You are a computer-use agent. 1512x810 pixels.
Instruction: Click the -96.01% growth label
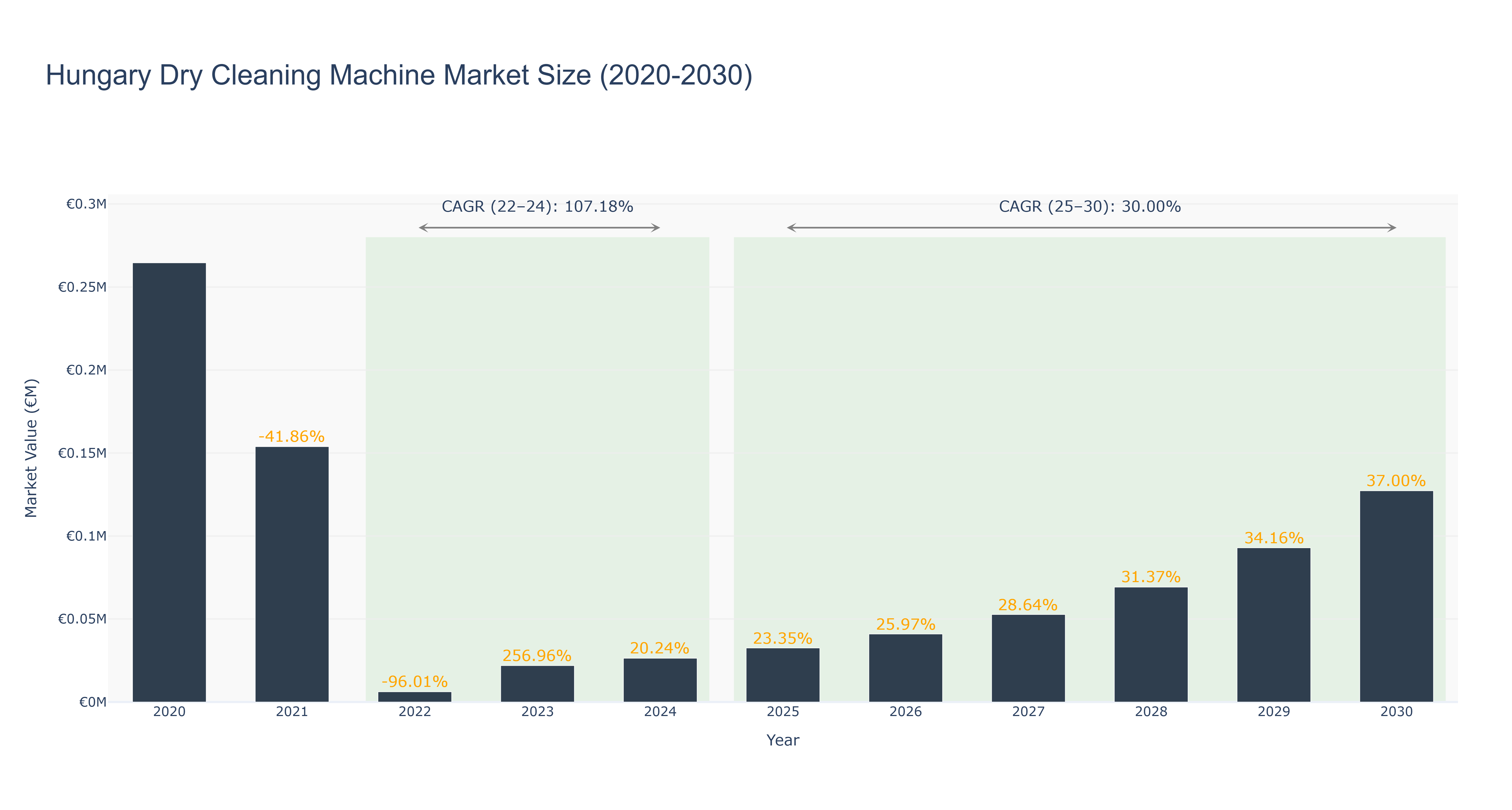[414, 681]
